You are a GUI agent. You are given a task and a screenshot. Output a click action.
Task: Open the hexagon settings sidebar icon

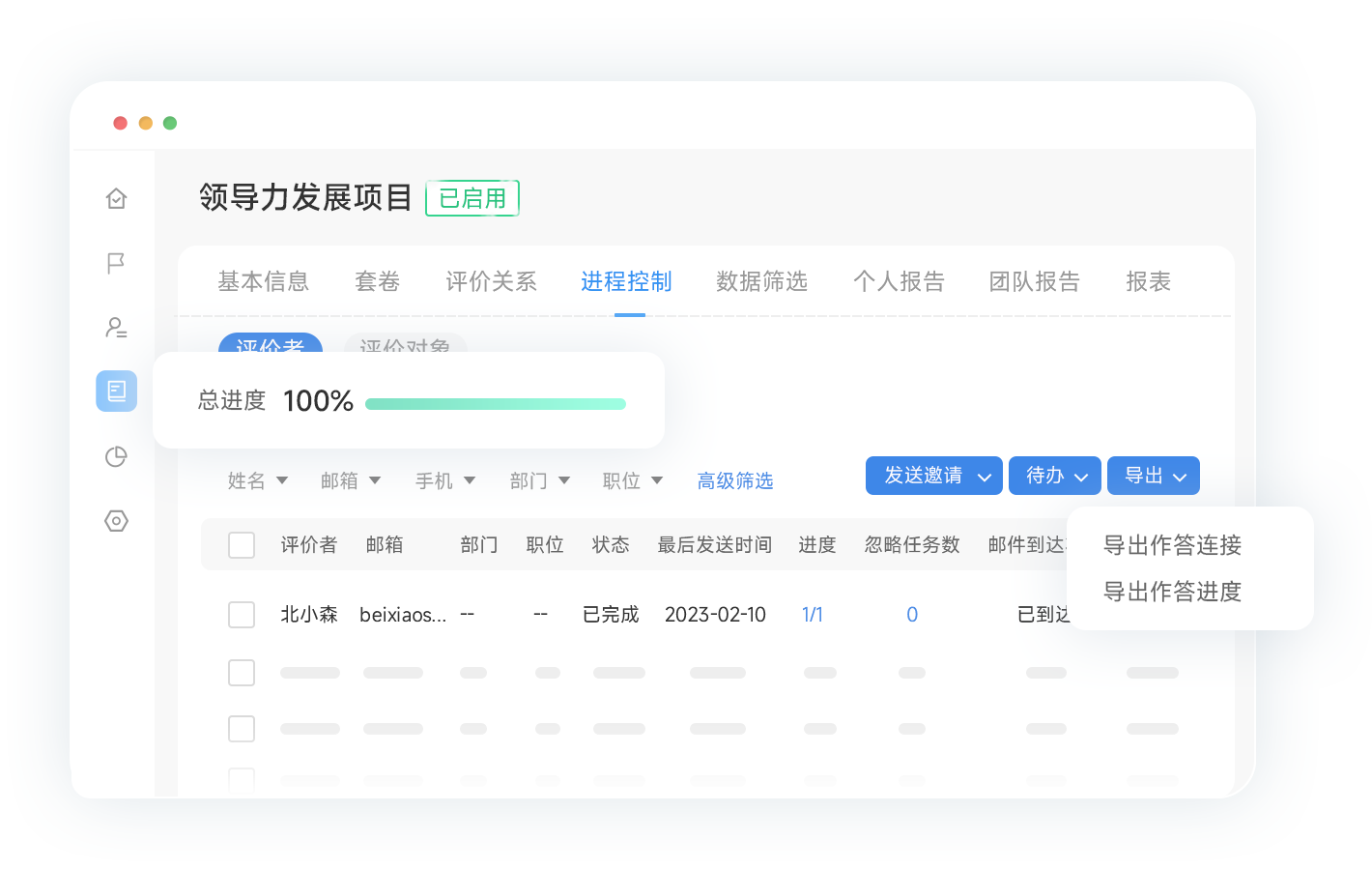116,521
